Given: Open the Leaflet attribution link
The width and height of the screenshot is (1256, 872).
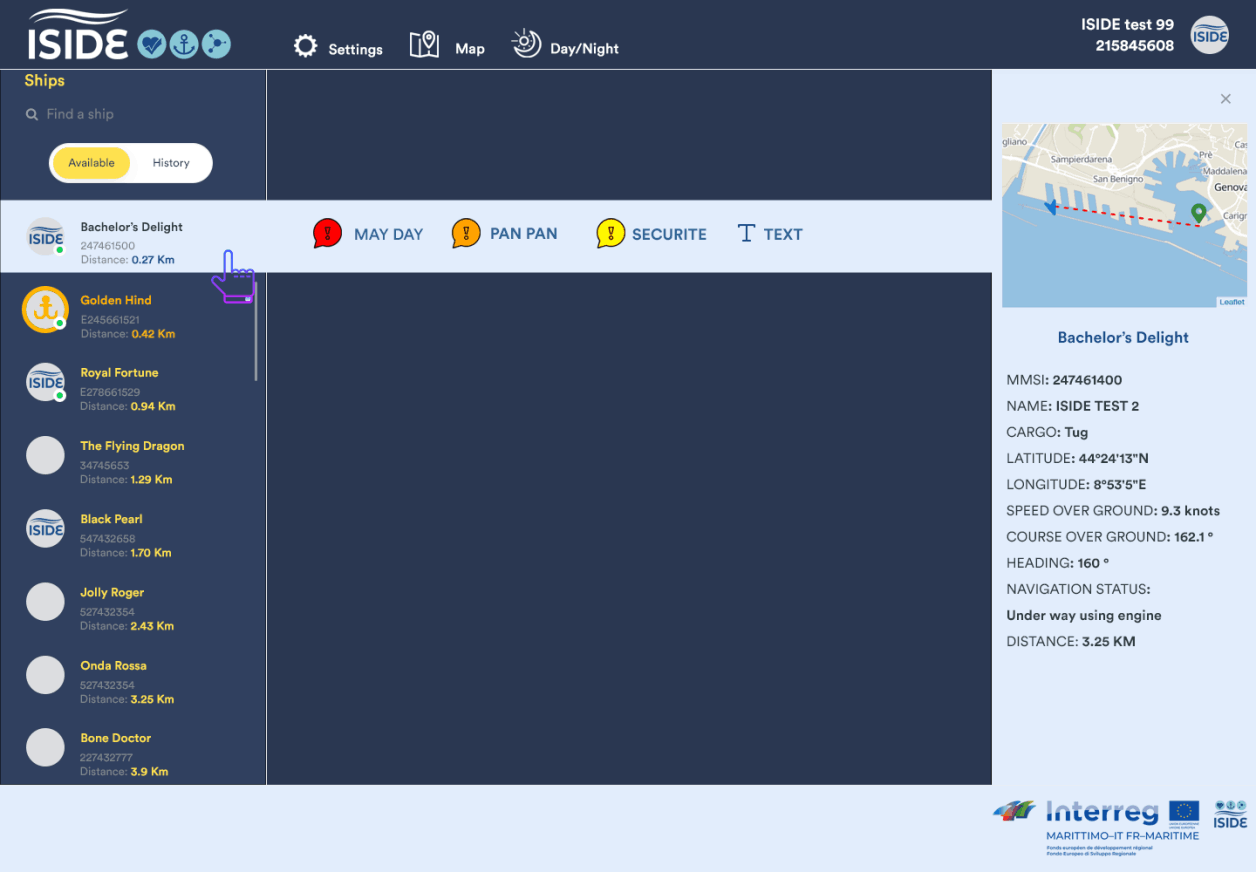Looking at the screenshot, I should [1234, 300].
